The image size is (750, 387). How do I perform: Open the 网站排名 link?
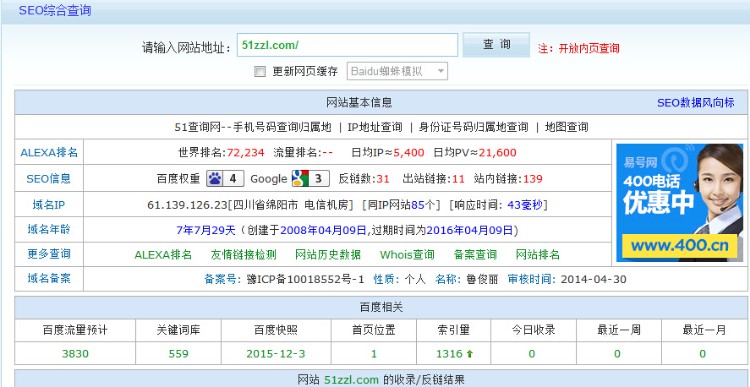(538, 255)
